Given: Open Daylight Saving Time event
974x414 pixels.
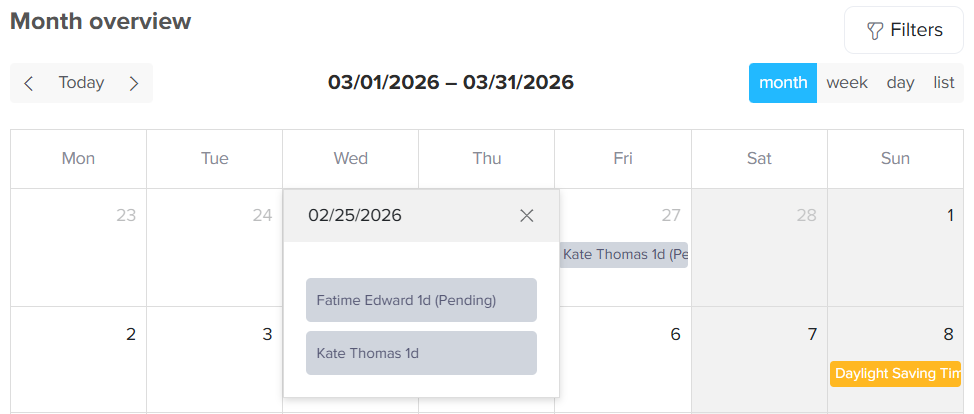Looking at the screenshot, I should pos(895,374).
